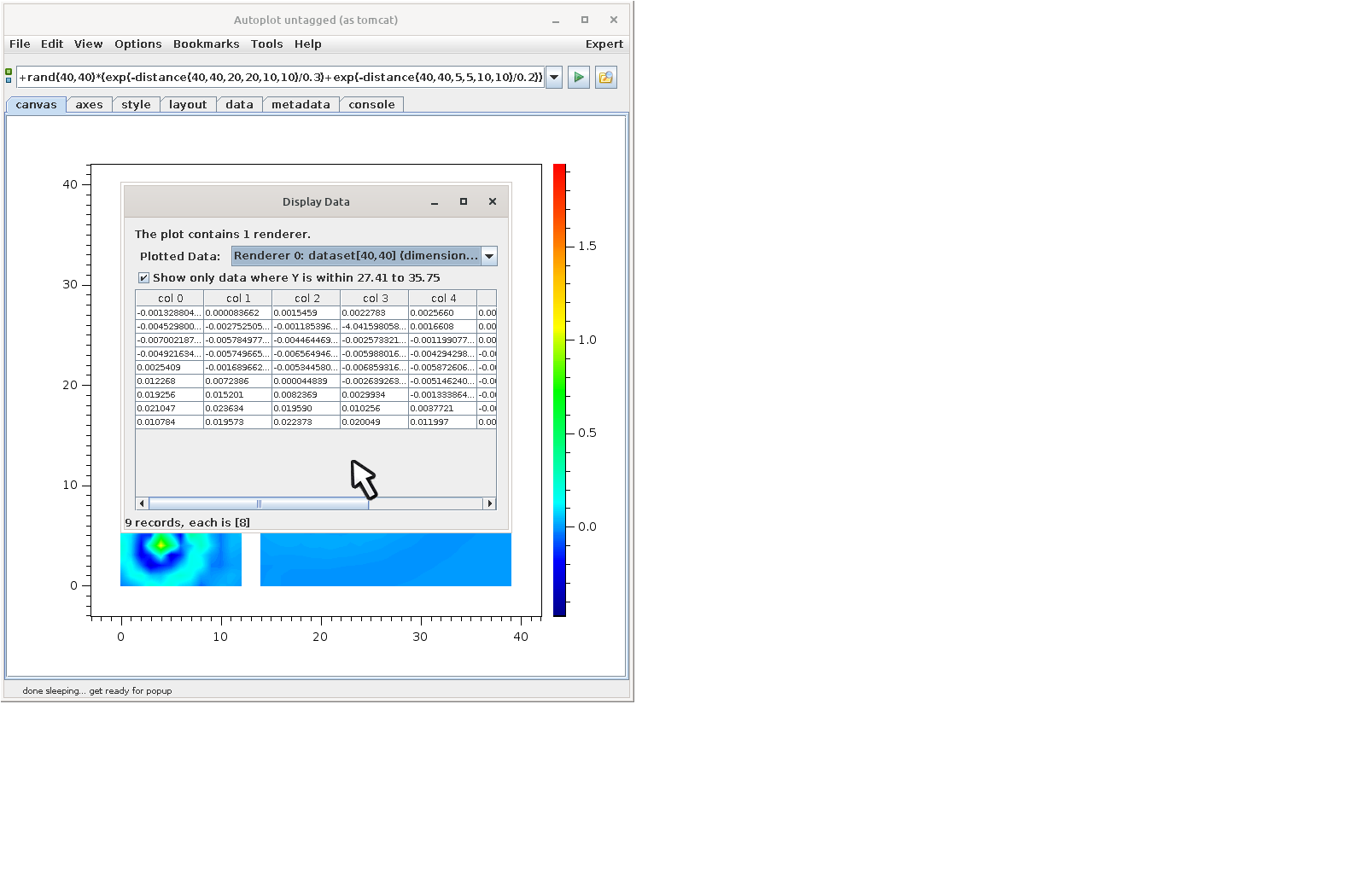This screenshot has width=1366, height=896.
Task: Click the Expert mode button
Action: point(604,44)
